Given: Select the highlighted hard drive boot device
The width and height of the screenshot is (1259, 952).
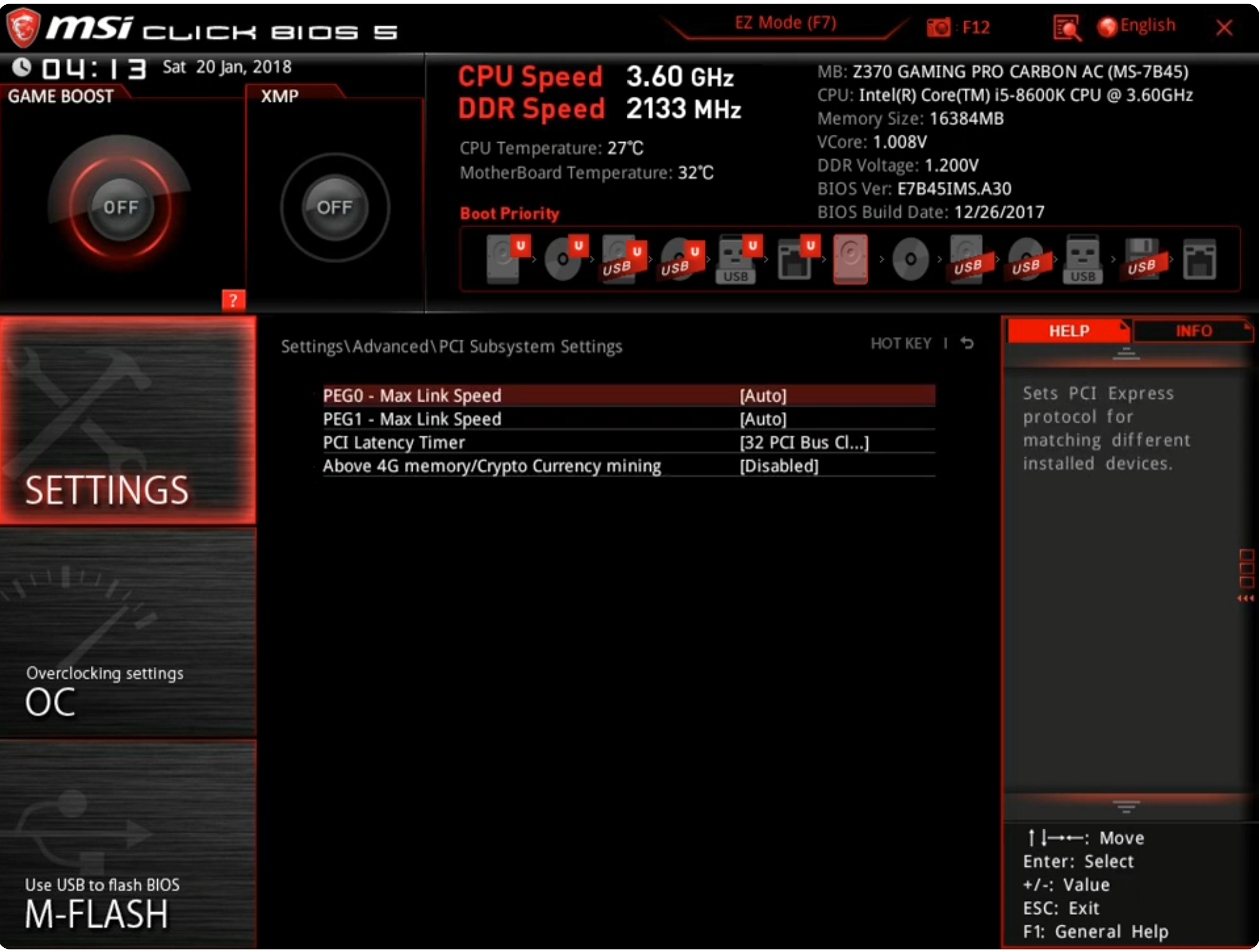Looking at the screenshot, I should tap(850, 259).
